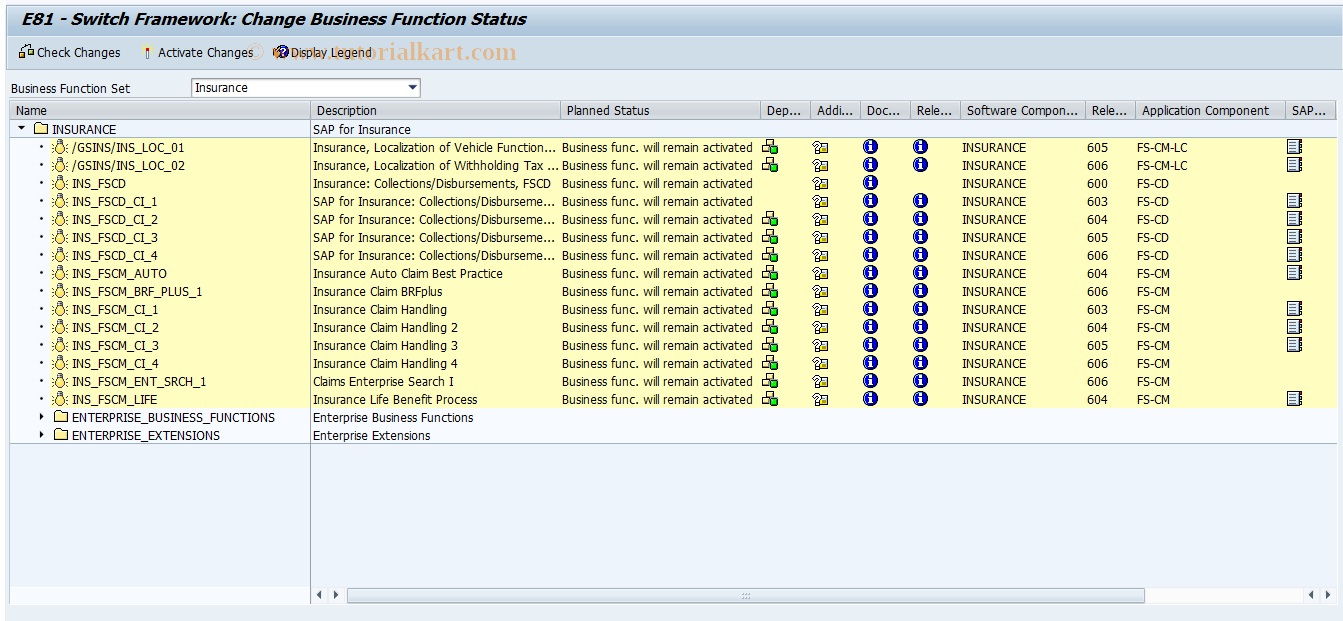This screenshot has width=1343, height=621.
Task: Open SAP note icon for /GSINS/INS_LOC_01
Action: click(x=1294, y=147)
